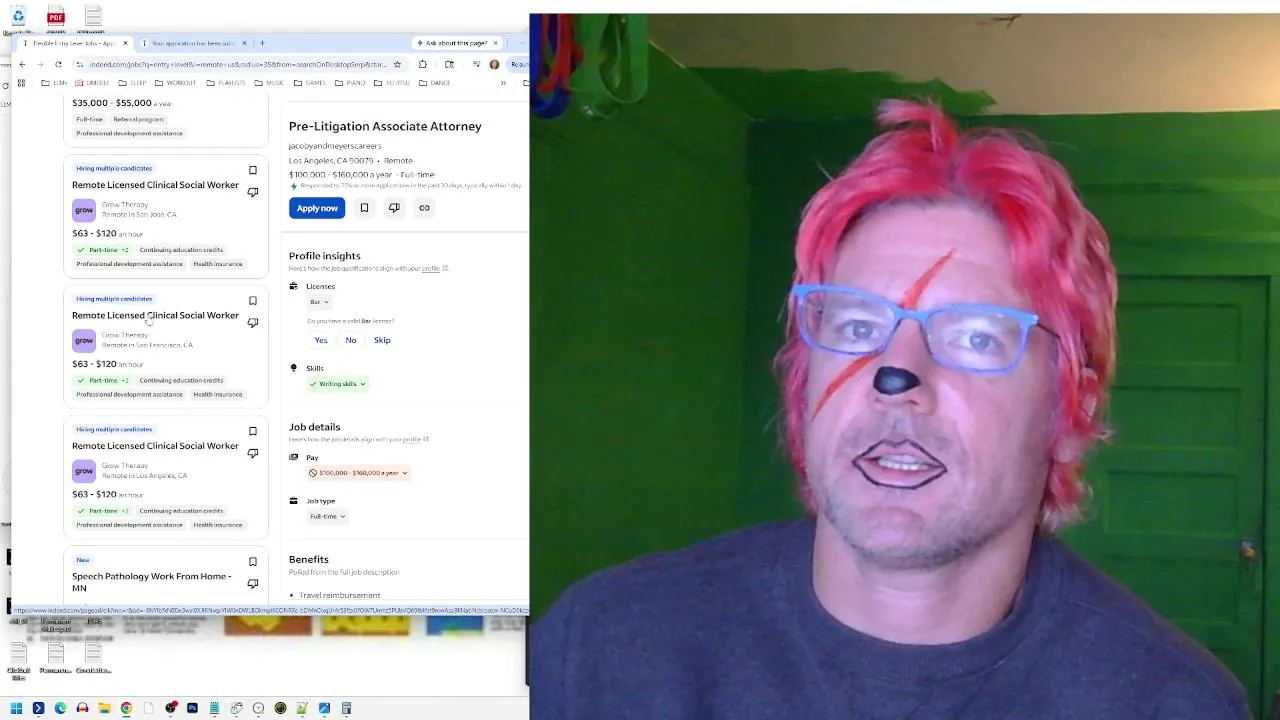The width and height of the screenshot is (1280, 720).
Task: Expand the Writing skills chip
Action: 337,384
